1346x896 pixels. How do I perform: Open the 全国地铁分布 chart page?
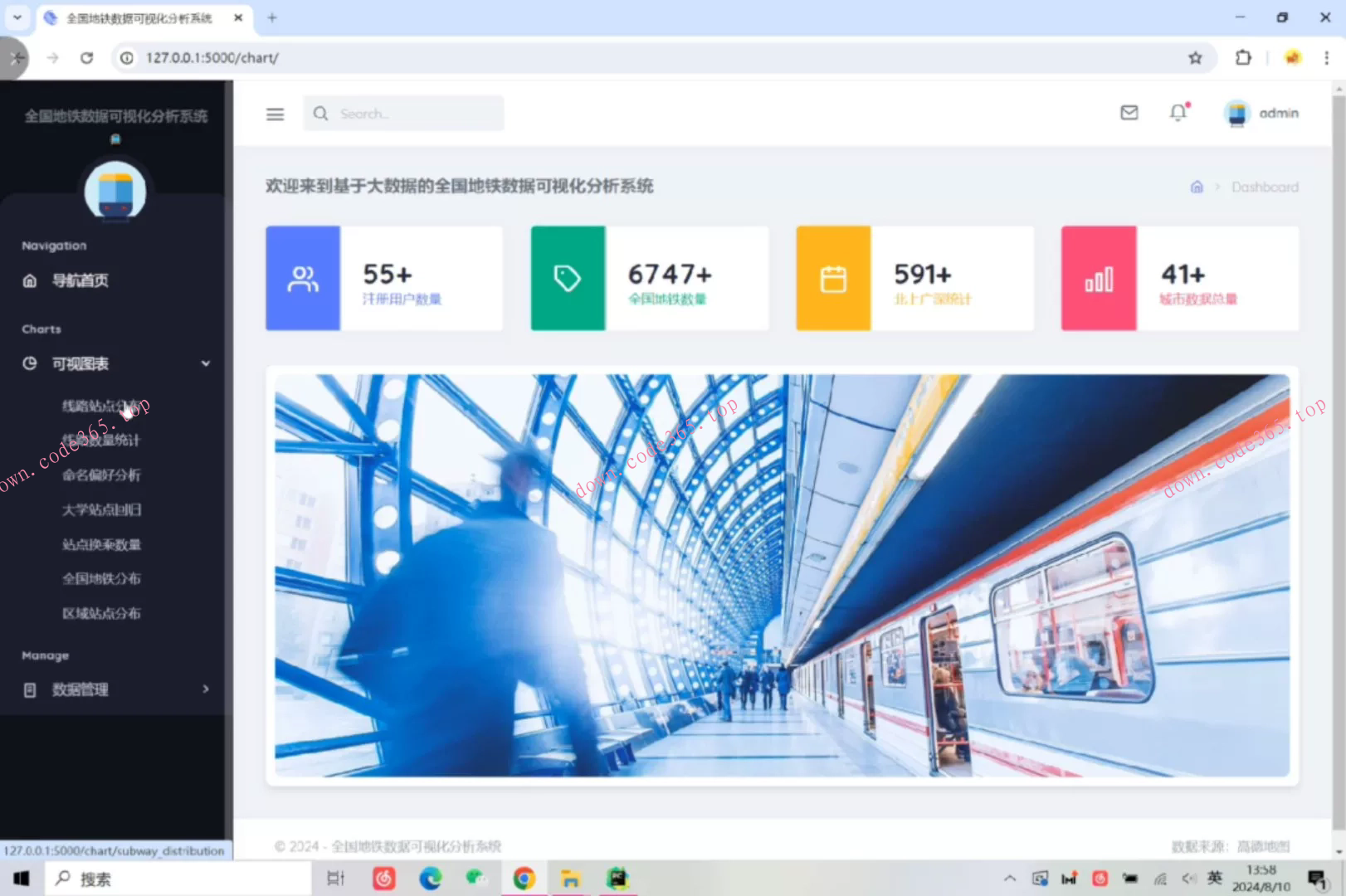tap(101, 578)
